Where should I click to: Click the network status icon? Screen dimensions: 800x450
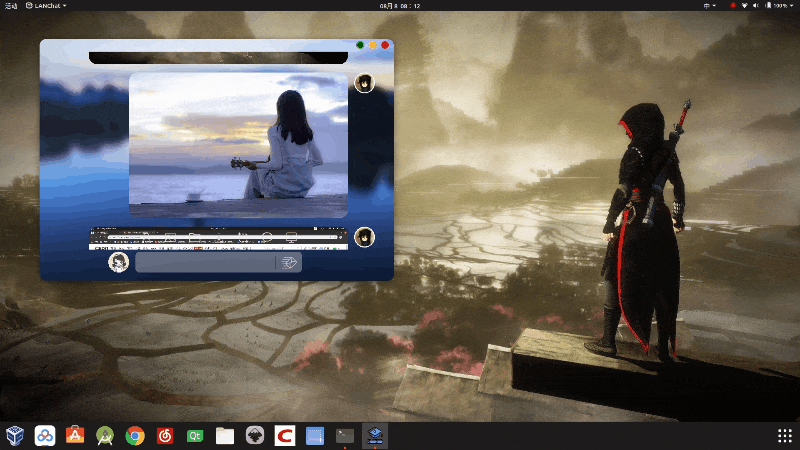click(x=744, y=6)
